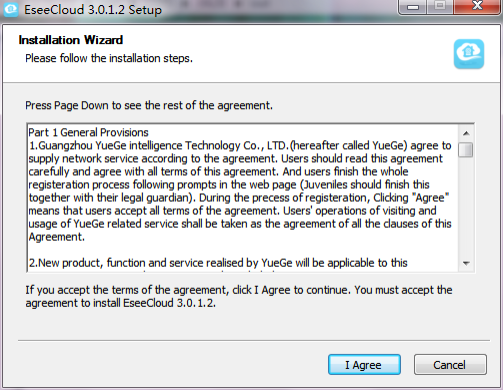The image size is (503, 390).
Task: Close the Setup window with X
Action: pyautogui.click(x=477, y=7)
